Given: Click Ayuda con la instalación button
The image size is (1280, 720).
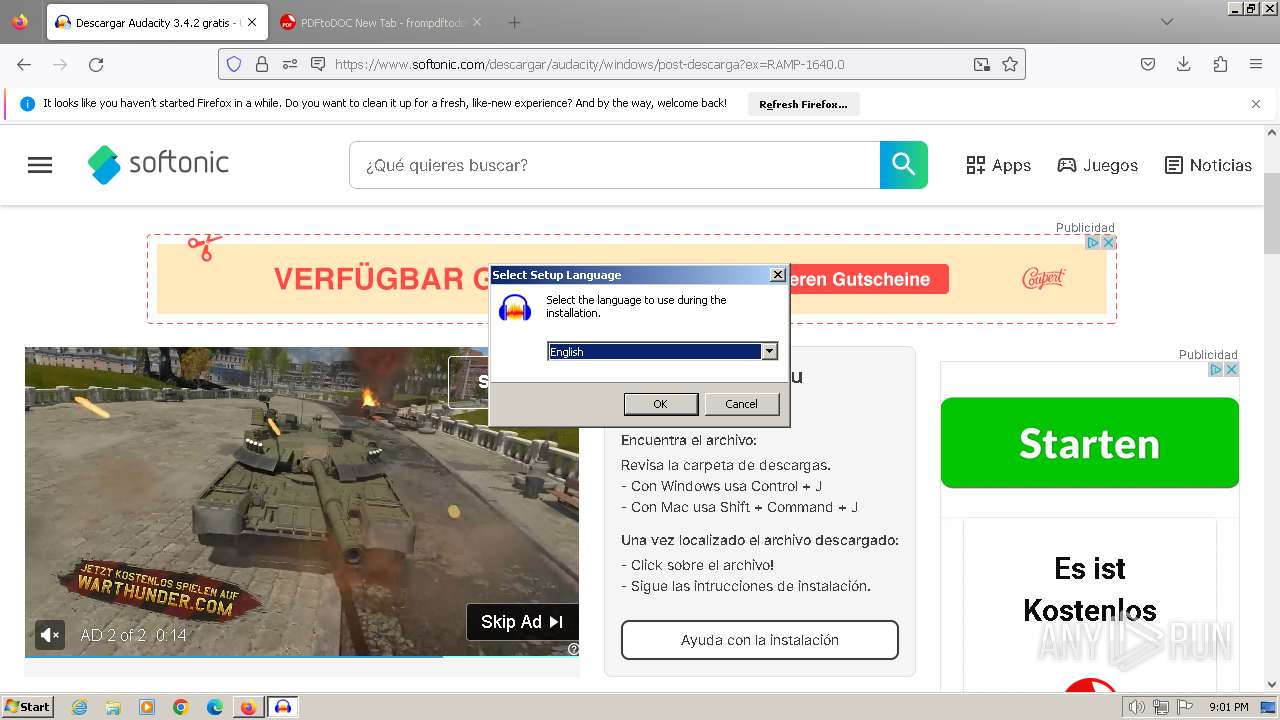Looking at the screenshot, I should point(760,640).
